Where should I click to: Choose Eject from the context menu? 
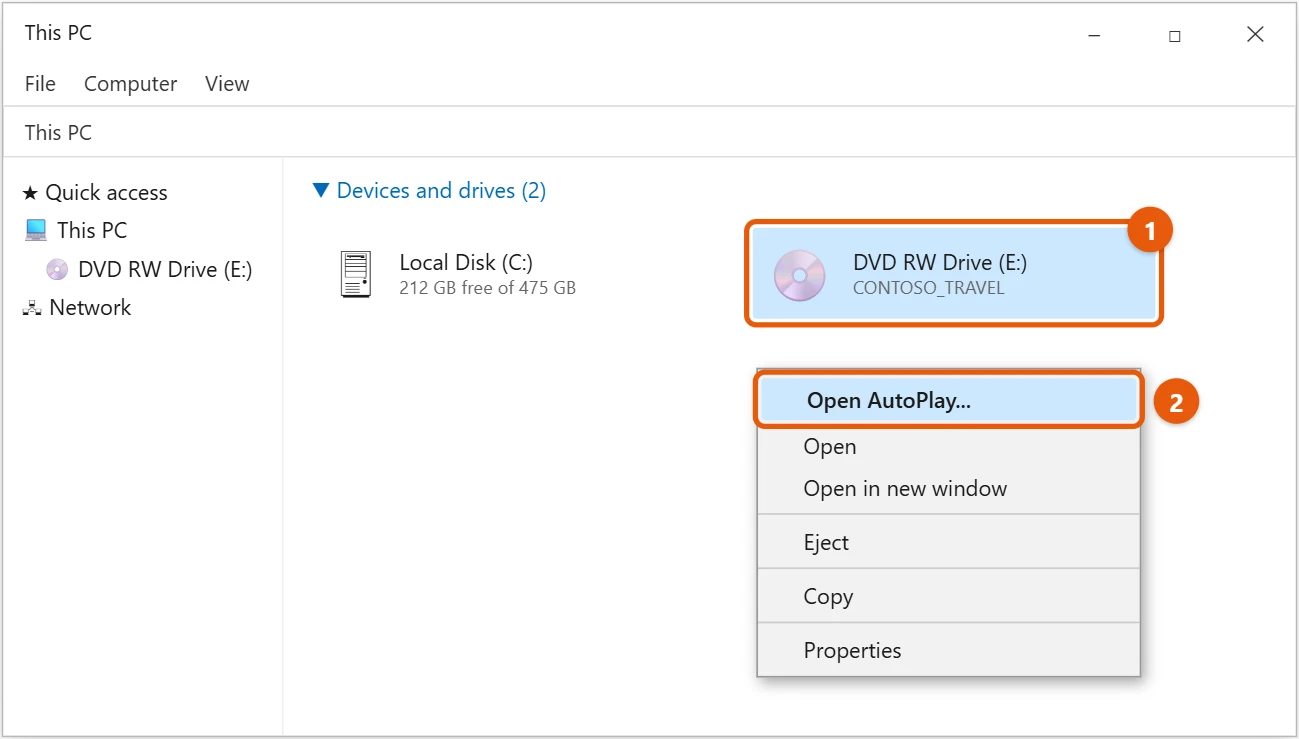coord(948,543)
